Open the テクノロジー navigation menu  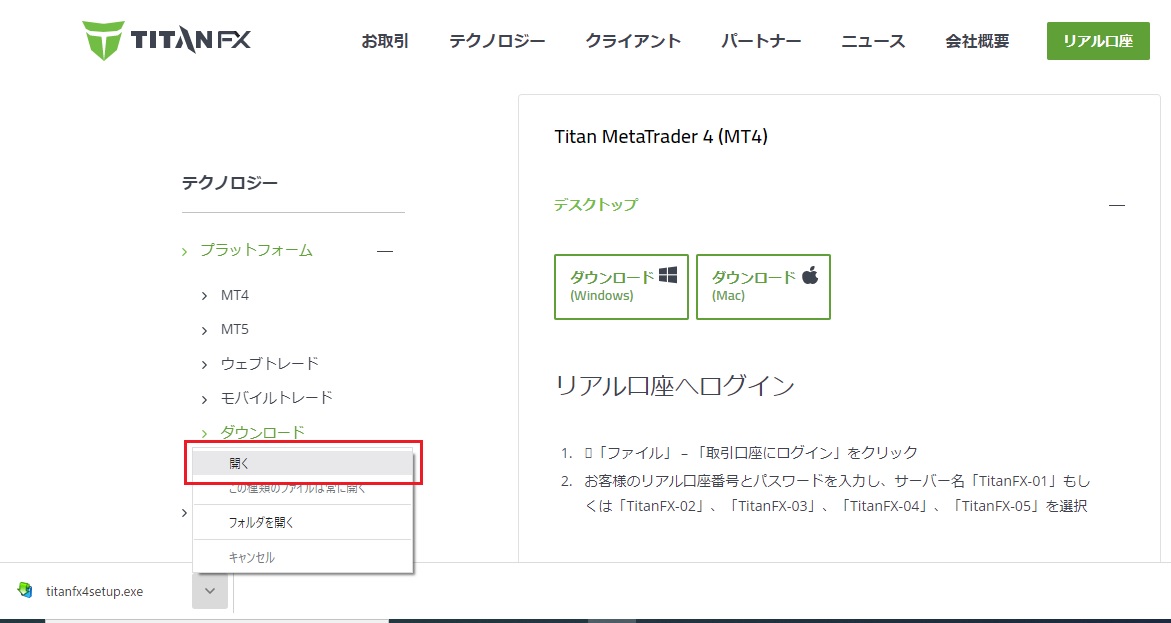click(x=497, y=41)
